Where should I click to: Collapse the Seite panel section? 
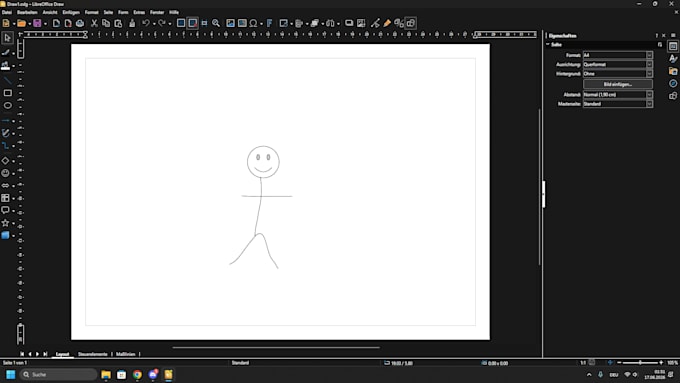pos(548,44)
